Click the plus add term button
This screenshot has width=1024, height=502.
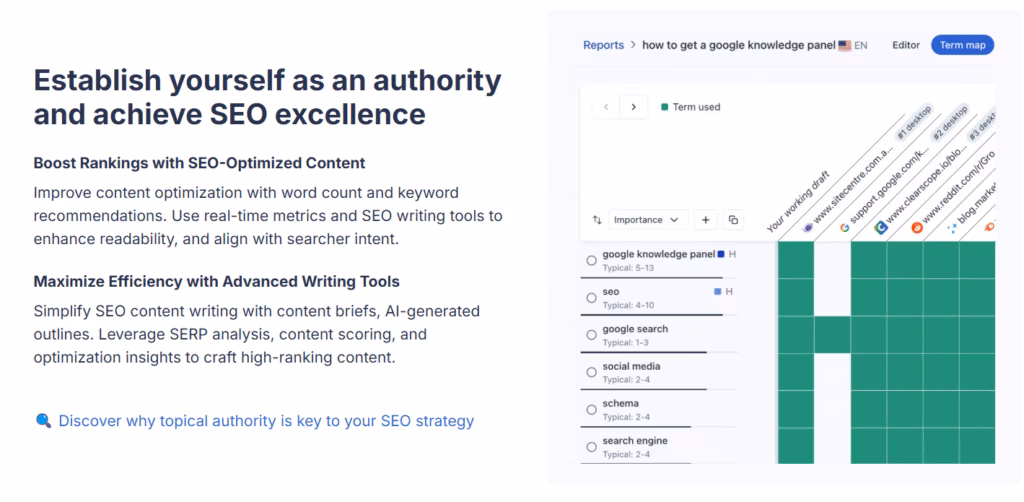click(x=705, y=220)
